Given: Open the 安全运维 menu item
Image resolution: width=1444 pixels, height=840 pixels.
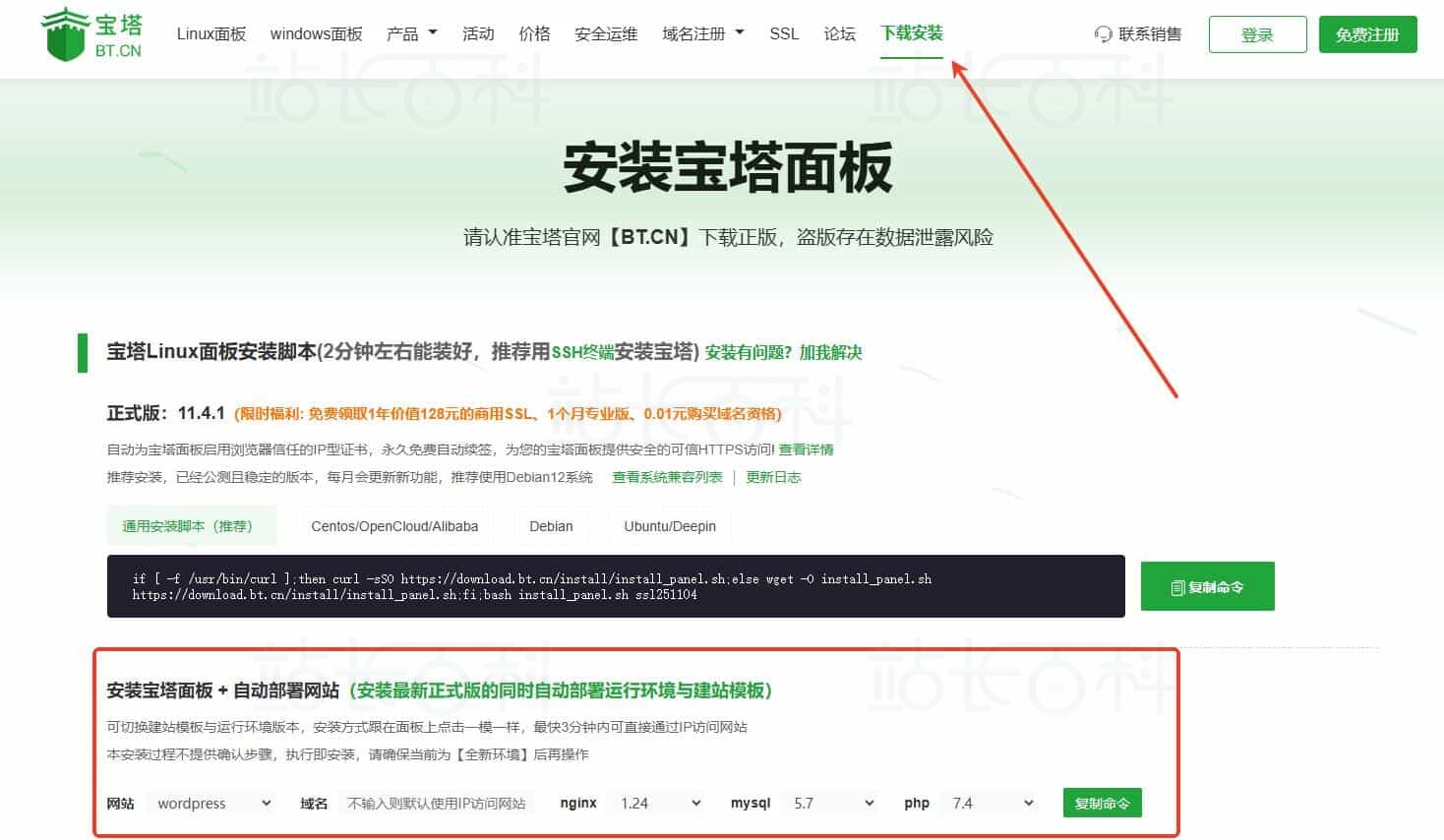Looking at the screenshot, I should click(606, 33).
